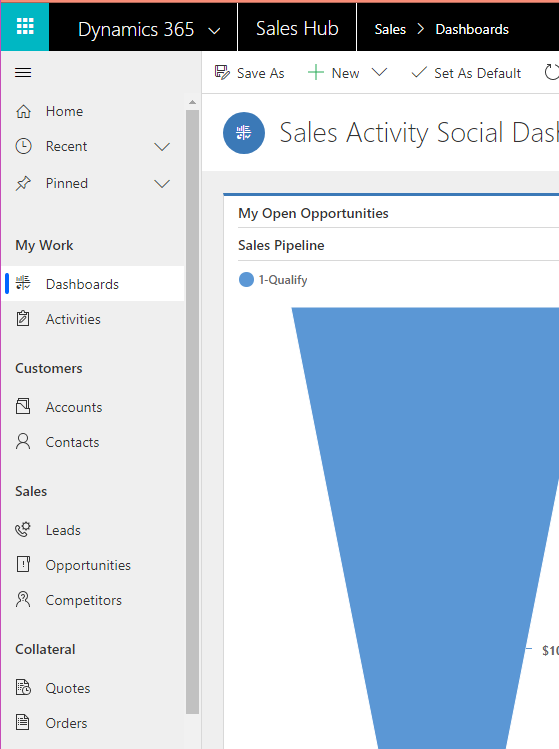Screen dimensions: 559x749
Task: Click the 1-Qualify legend label
Action: point(283,280)
